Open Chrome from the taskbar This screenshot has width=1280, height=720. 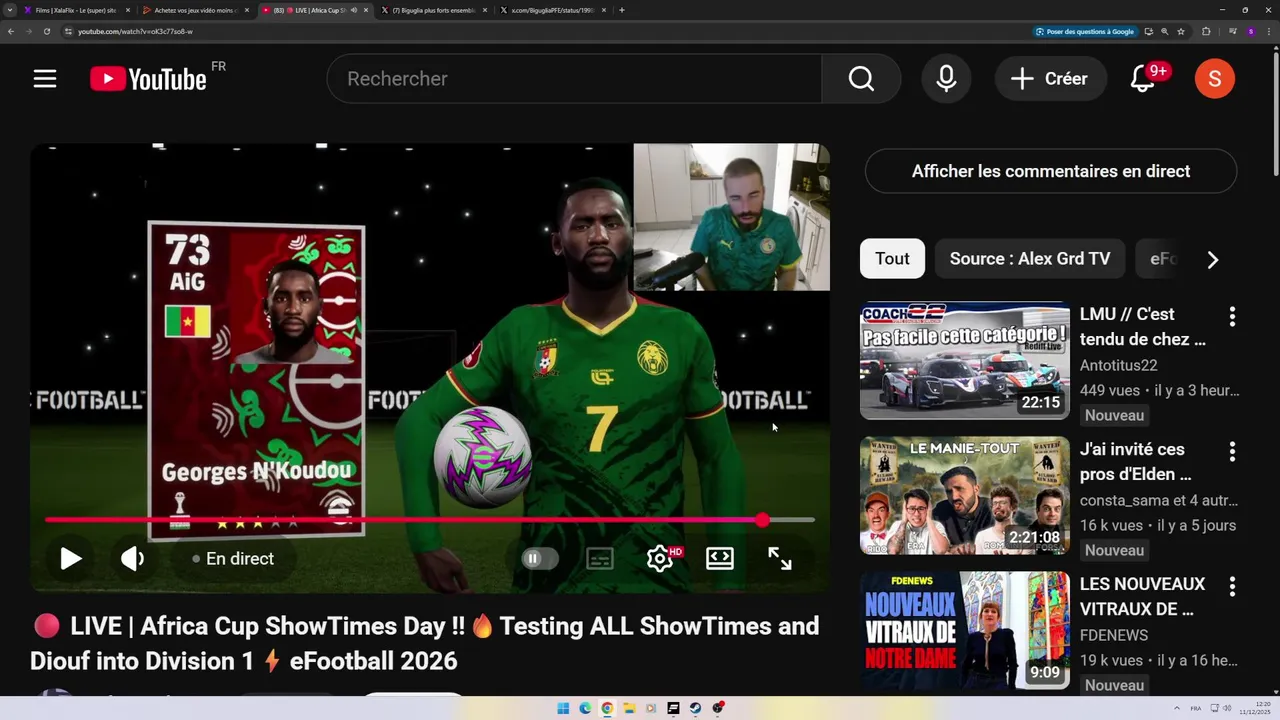[607, 708]
